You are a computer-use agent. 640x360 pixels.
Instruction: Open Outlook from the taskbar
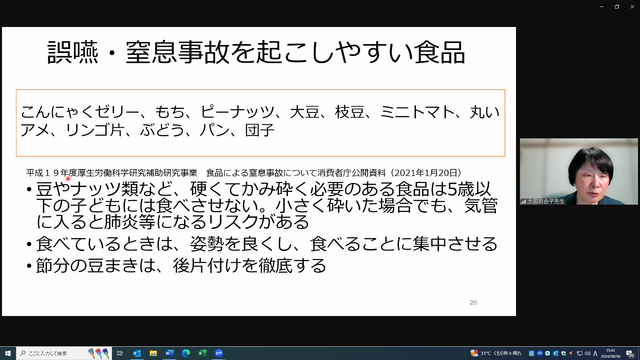click(137, 353)
